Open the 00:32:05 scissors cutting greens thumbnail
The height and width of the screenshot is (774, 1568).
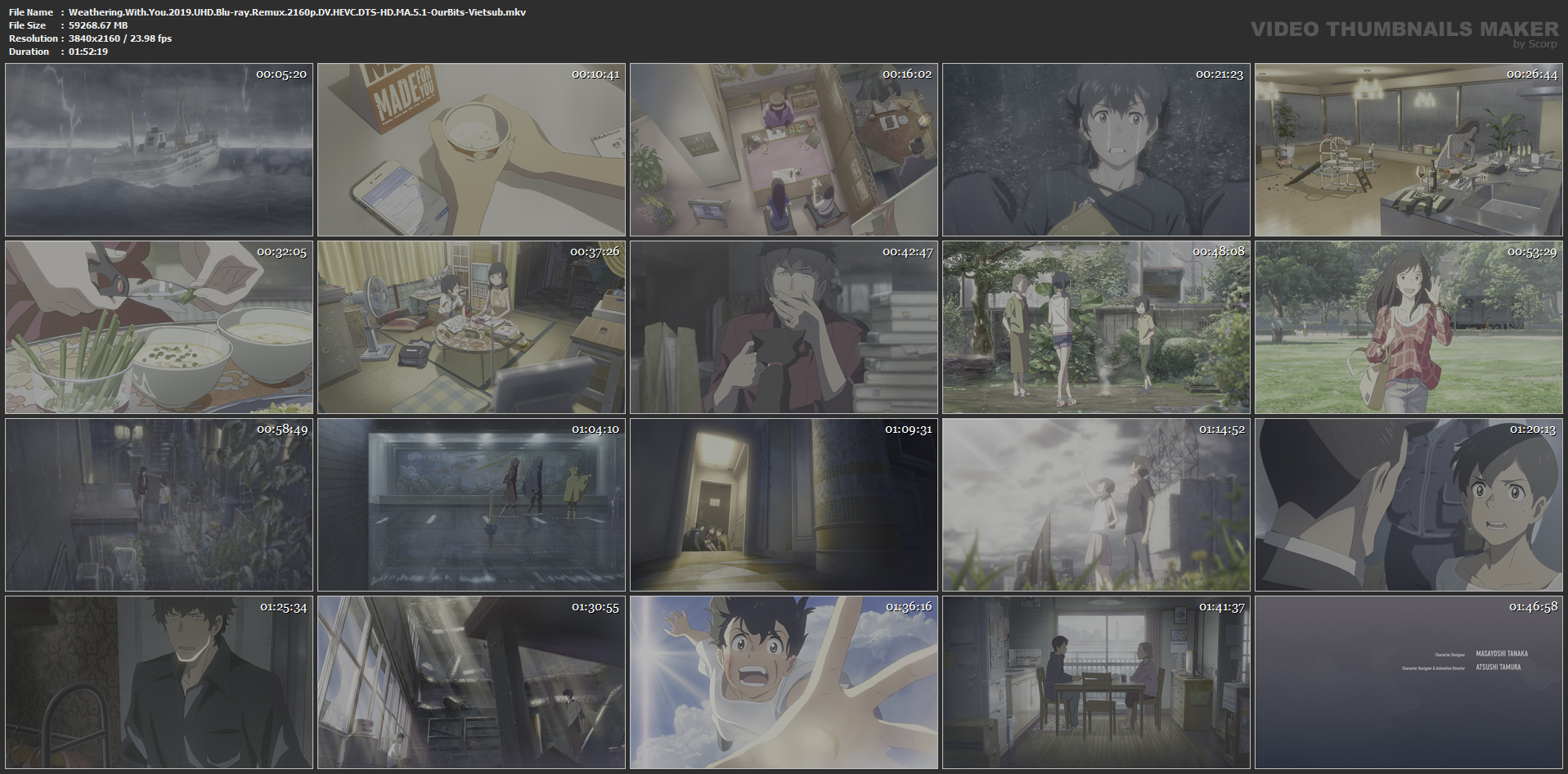[x=159, y=327]
